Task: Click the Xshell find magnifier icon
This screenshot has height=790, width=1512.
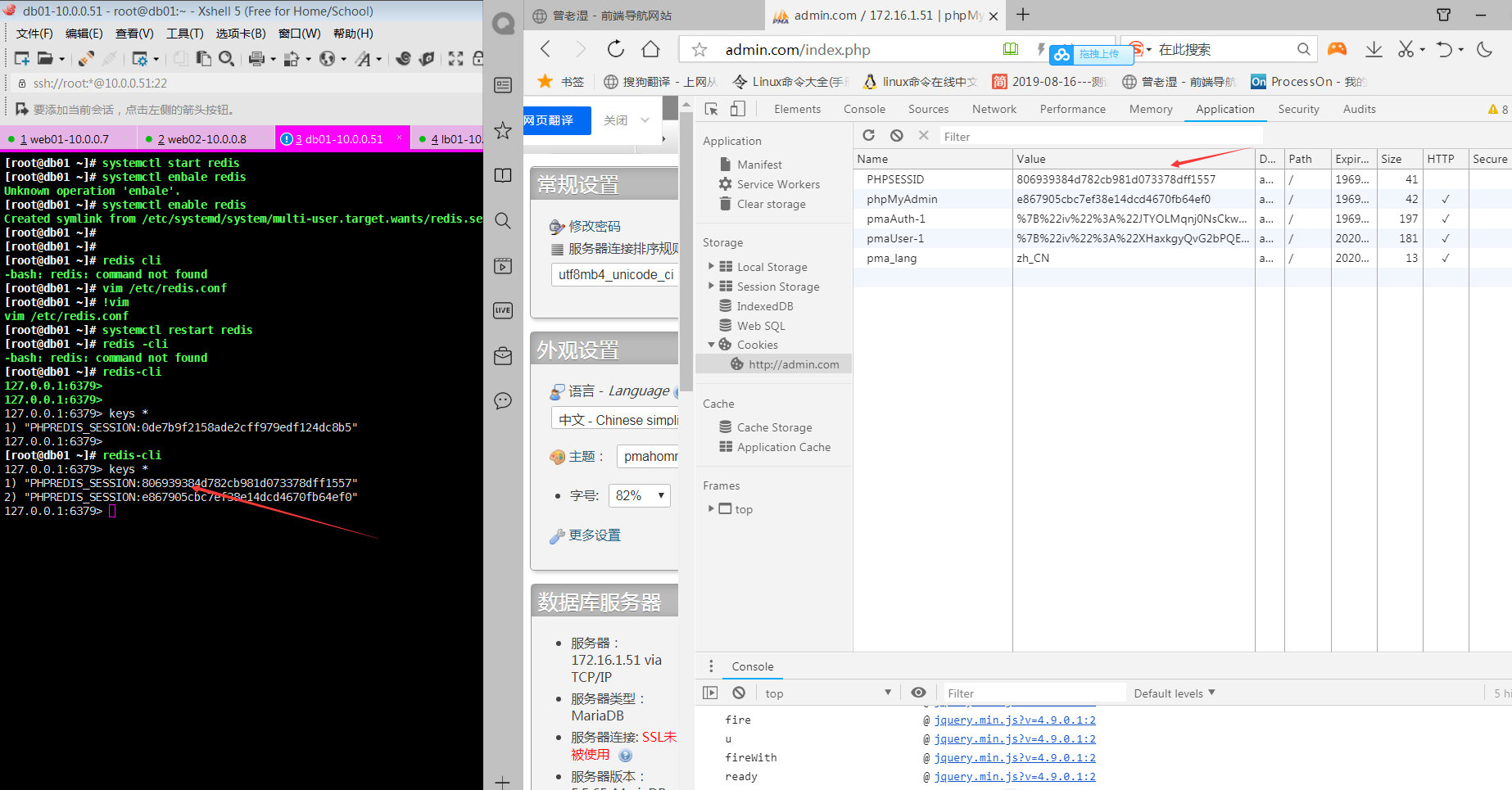Action: pos(227,58)
